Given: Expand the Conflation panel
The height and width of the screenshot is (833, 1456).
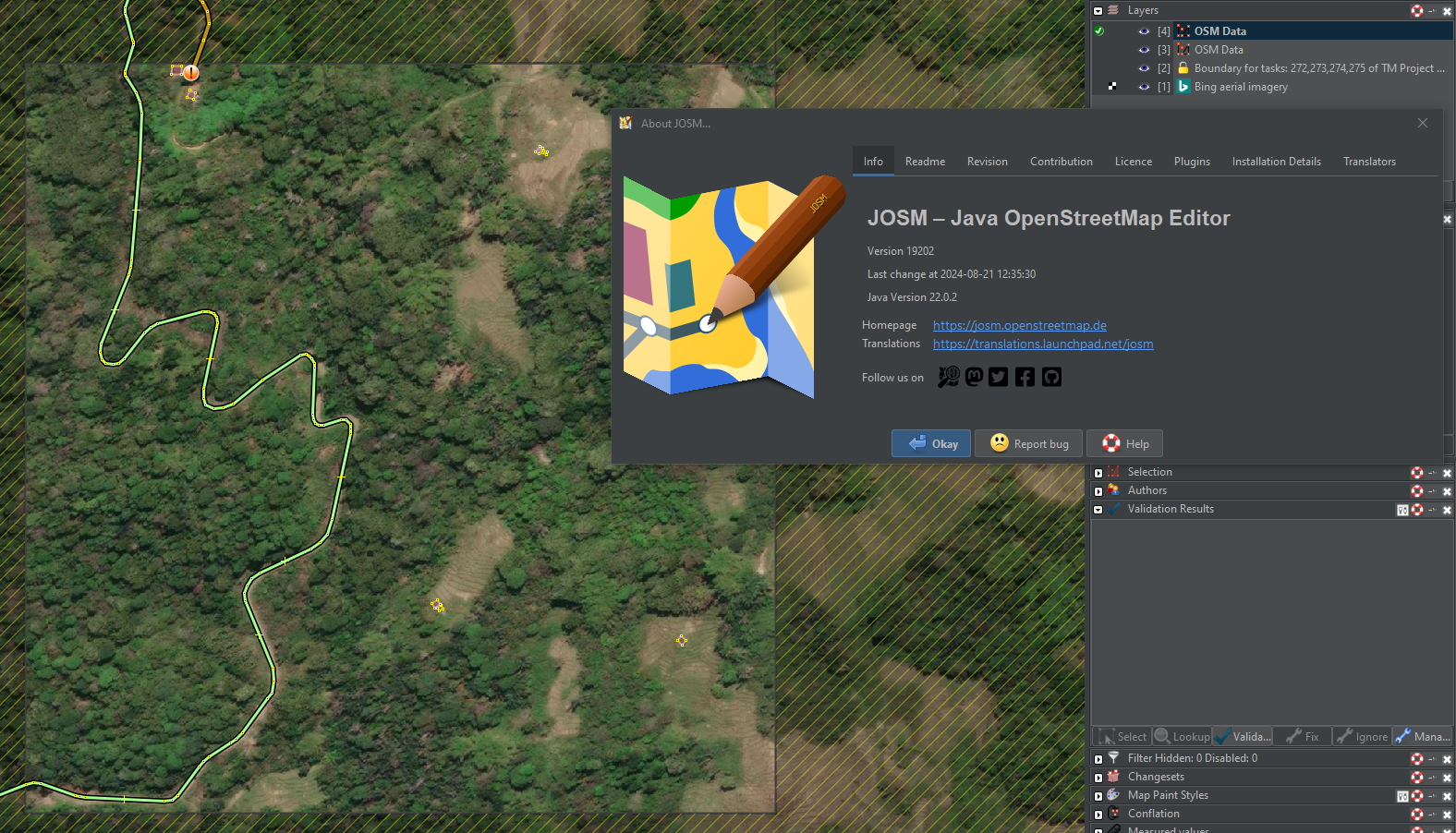Looking at the screenshot, I should [1098, 815].
